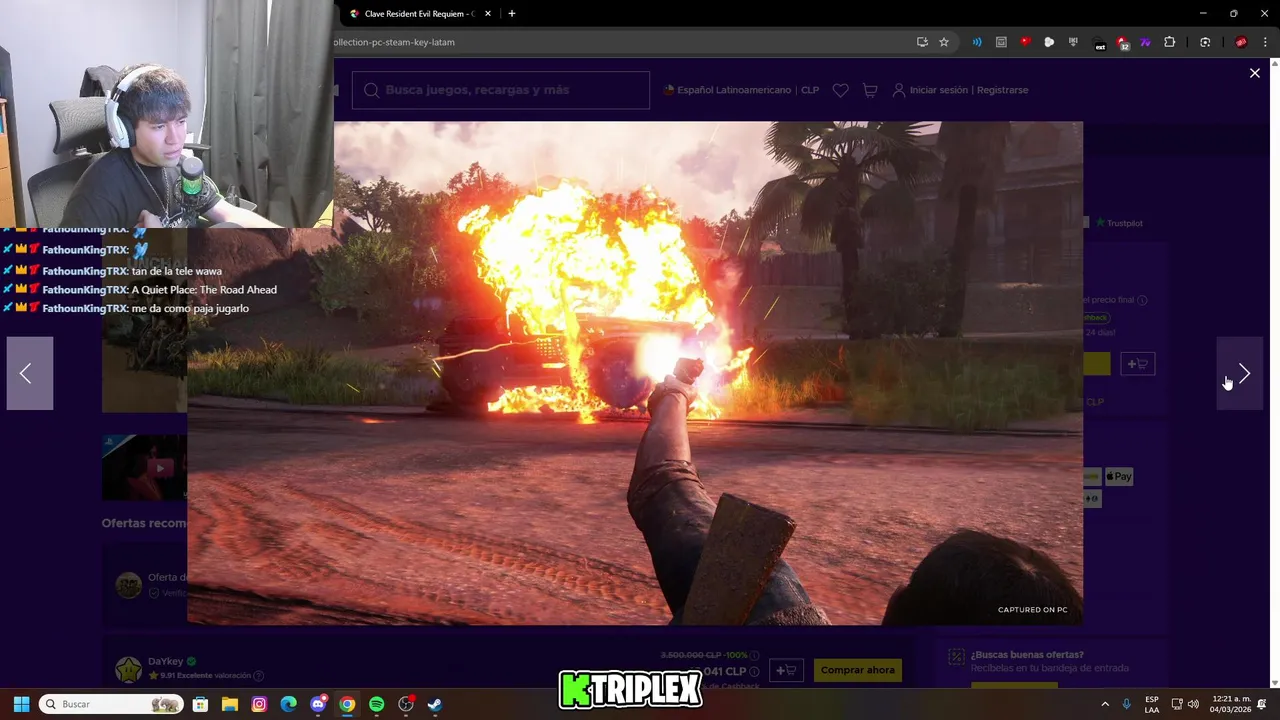Click the purple 7TV extension icon

tap(1145, 42)
